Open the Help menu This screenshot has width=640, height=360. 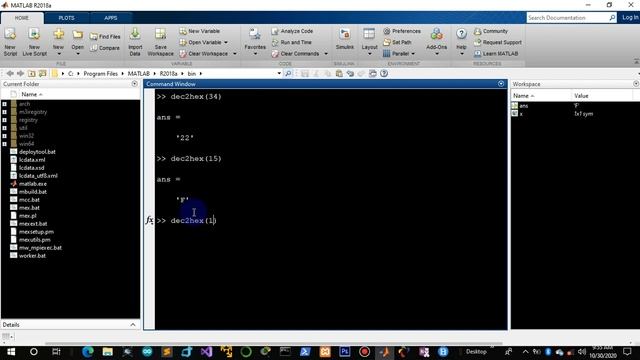tap(461, 42)
